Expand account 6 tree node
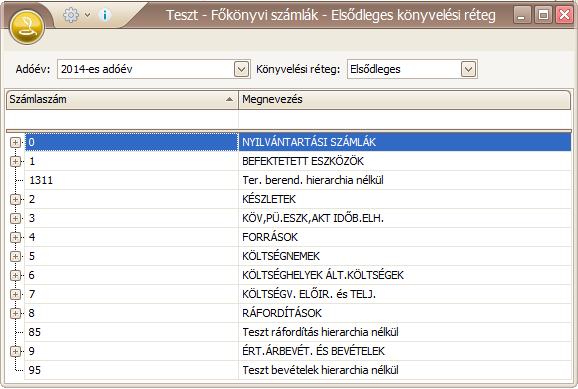This screenshot has height=389, width=578. click(x=15, y=275)
